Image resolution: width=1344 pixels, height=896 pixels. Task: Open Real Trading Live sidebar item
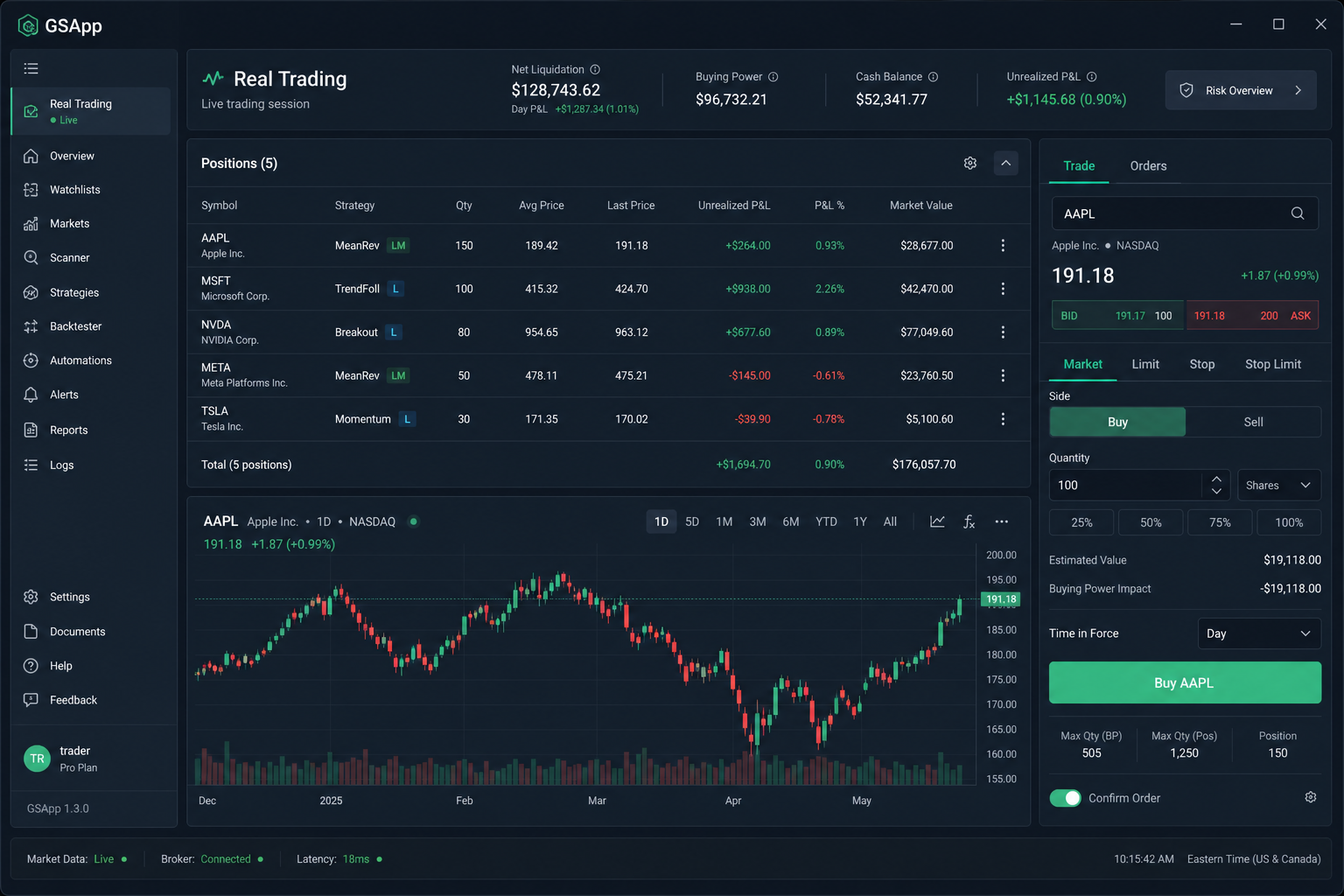[x=90, y=111]
